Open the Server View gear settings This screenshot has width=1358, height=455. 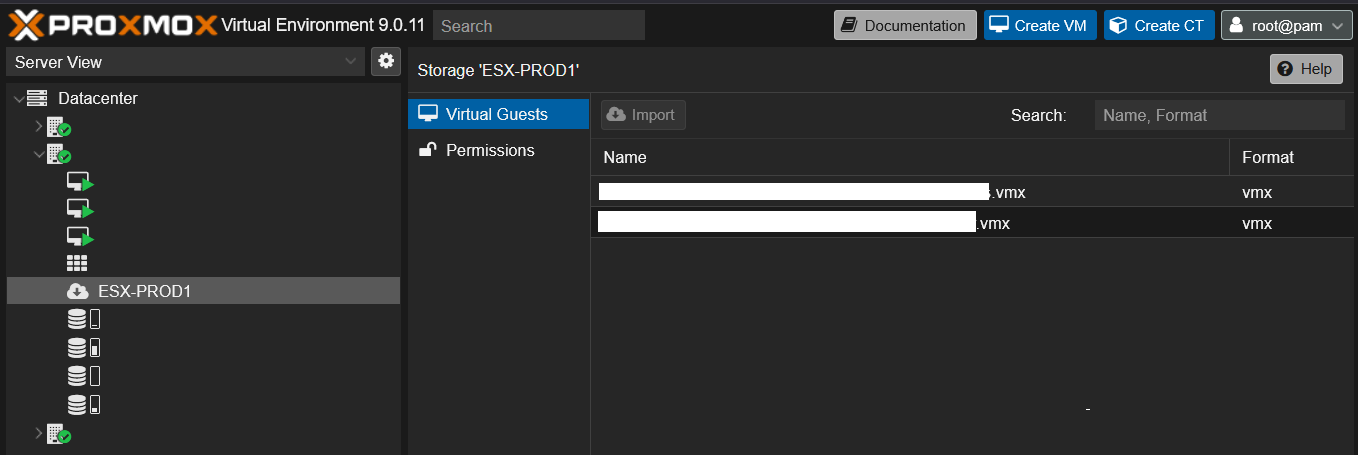click(385, 61)
